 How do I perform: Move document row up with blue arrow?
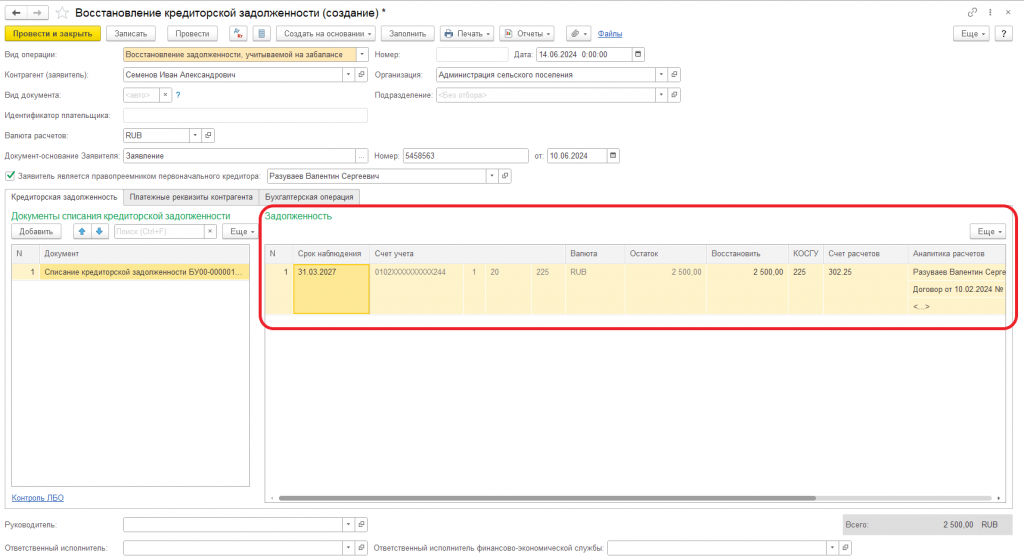click(x=82, y=231)
